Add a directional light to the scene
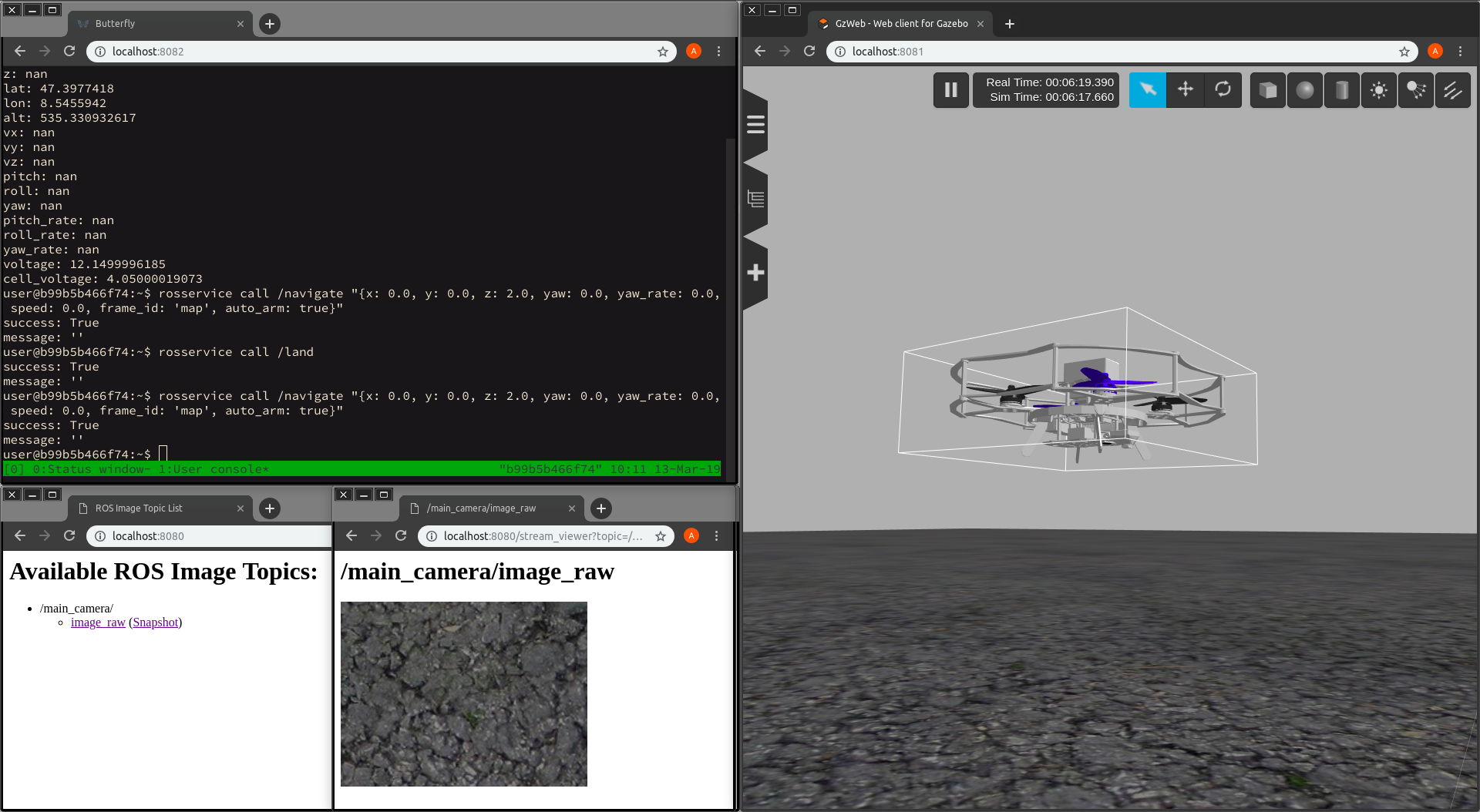This screenshot has height=812, width=1480. pos(1452,90)
